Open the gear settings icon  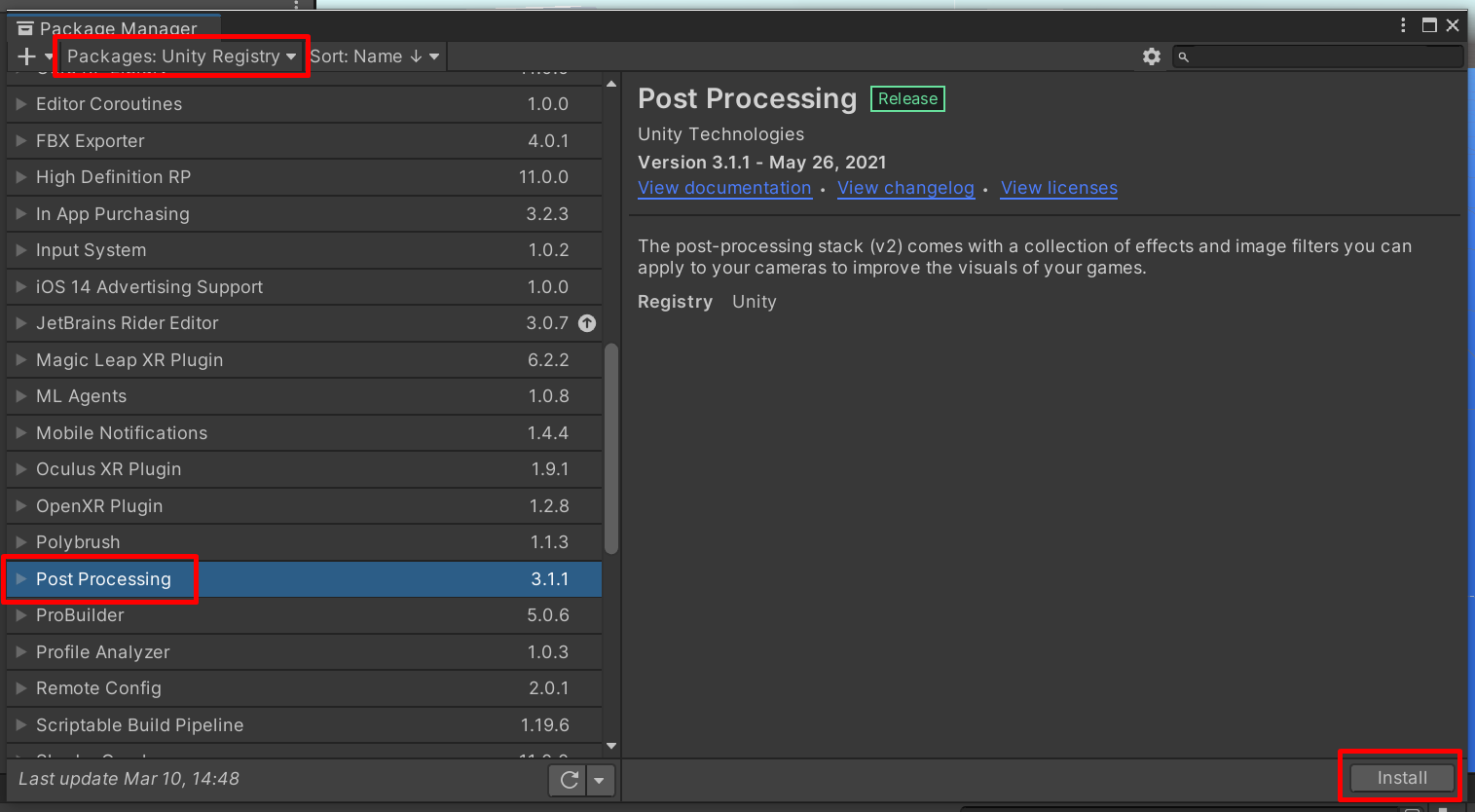tap(1152, 56)
